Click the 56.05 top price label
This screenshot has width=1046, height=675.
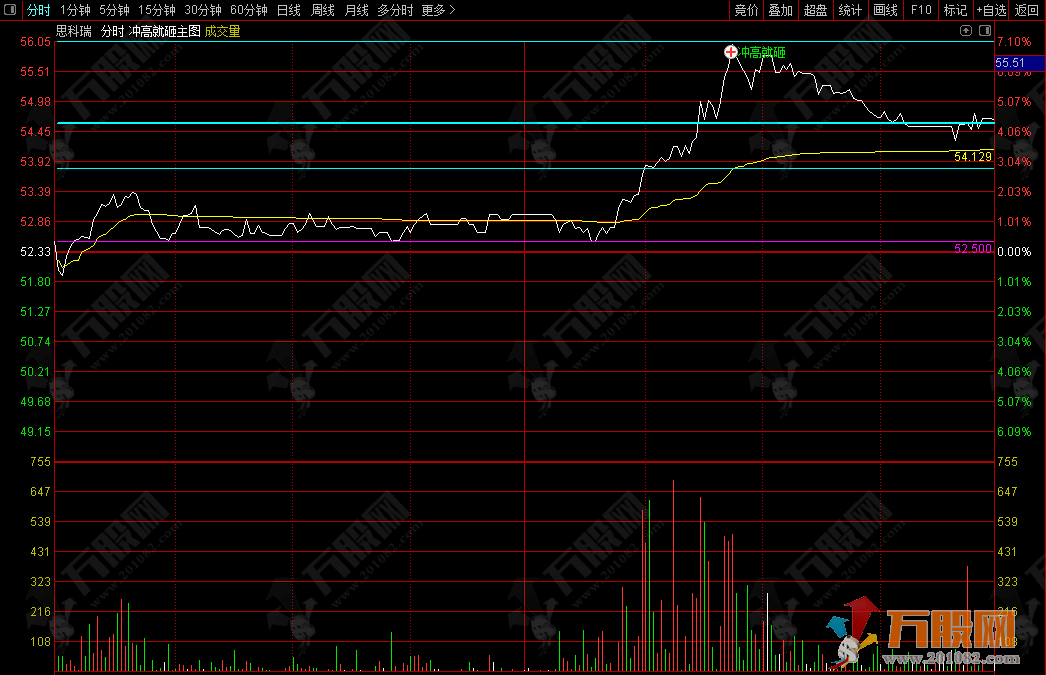click(x=35, y=41)
